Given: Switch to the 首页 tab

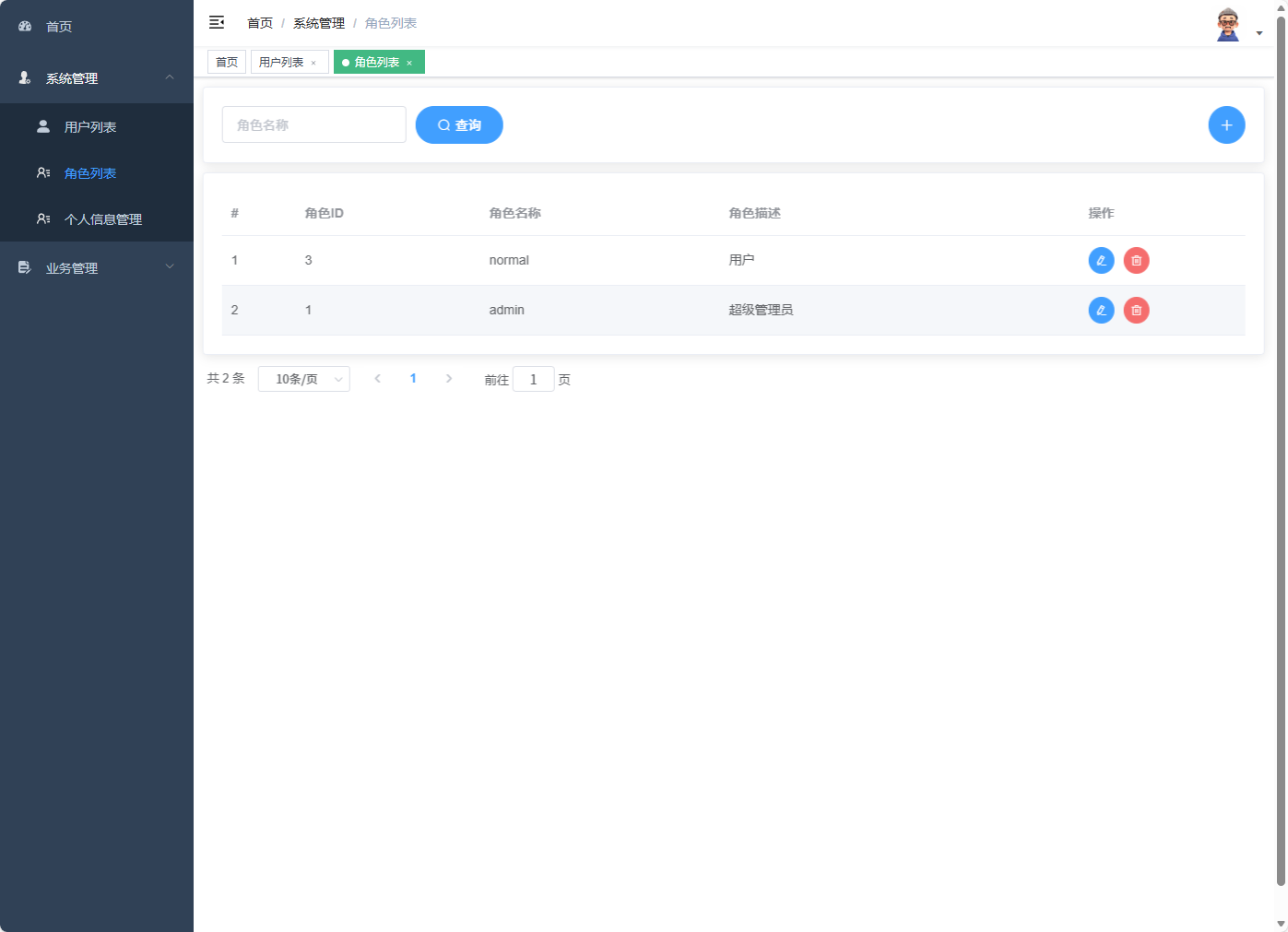Looking at the screenshot, I should (227, 62).
